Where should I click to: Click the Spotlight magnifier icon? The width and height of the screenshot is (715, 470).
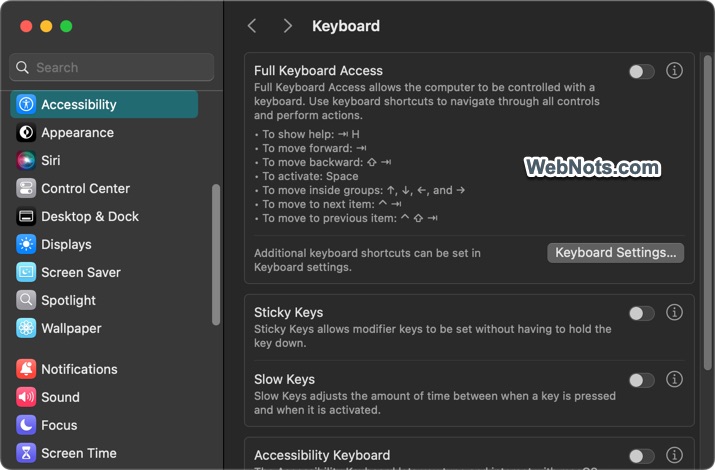(26, 300)
